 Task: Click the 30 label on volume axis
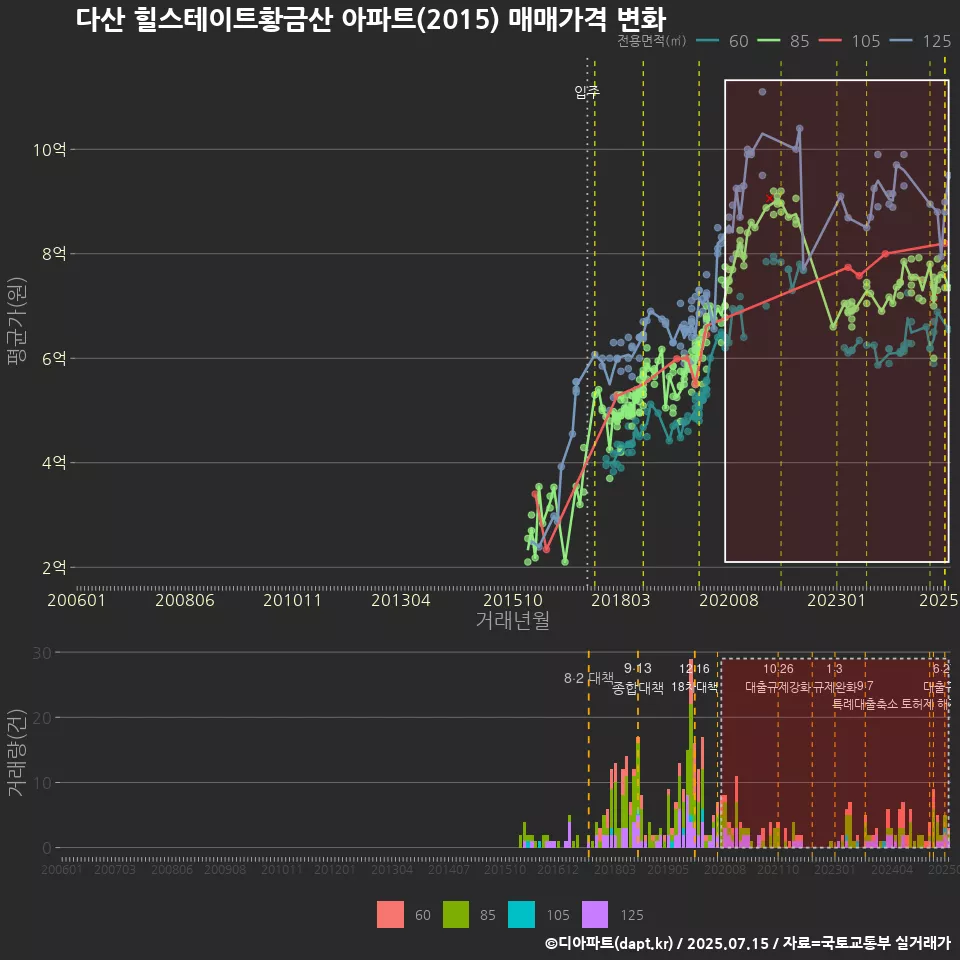click(42, 653)
